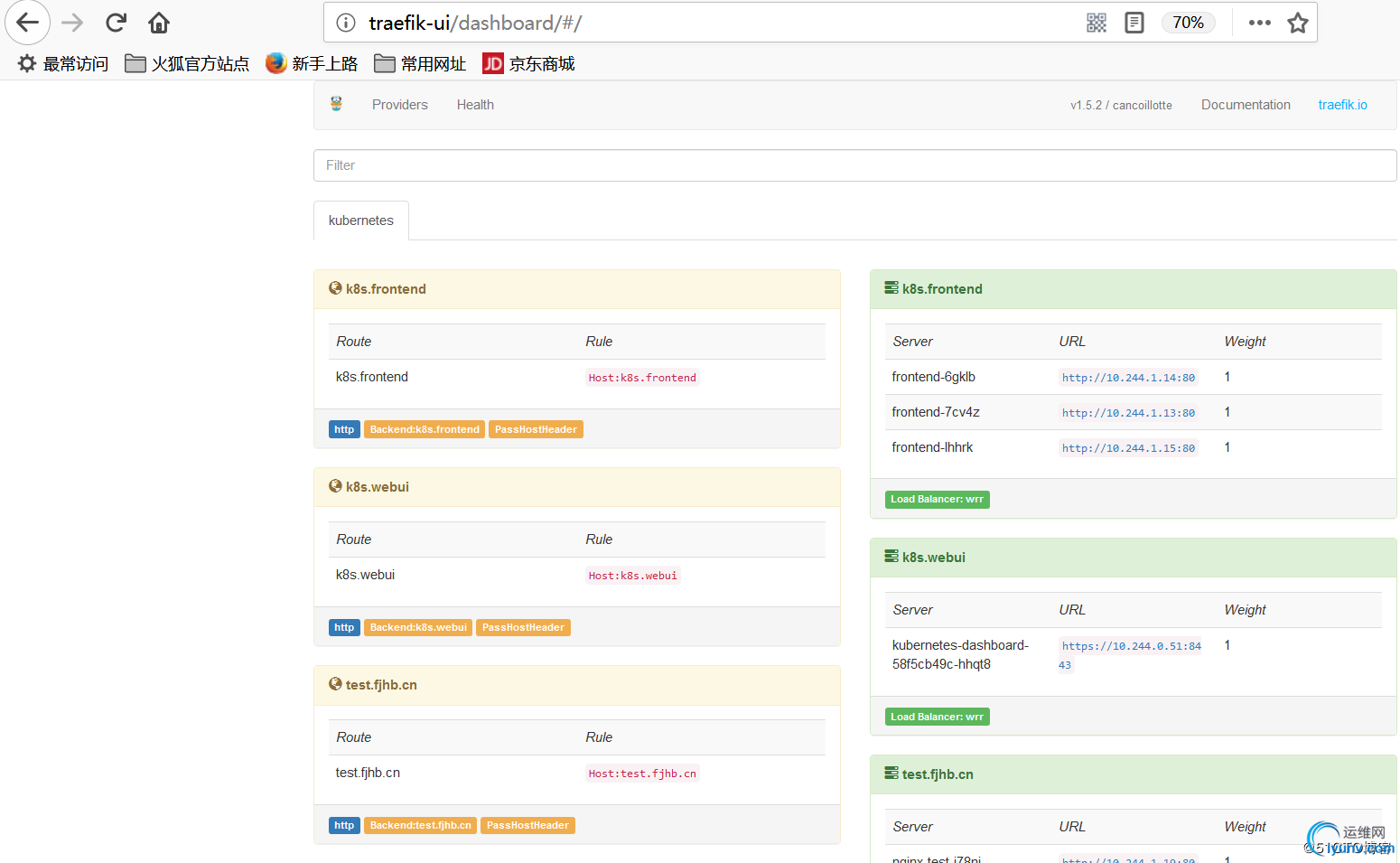Click the Backend:k8s.webui badge
Image resolution: width=1400 pixels, height=863 pixels.
tap(418, 627)
